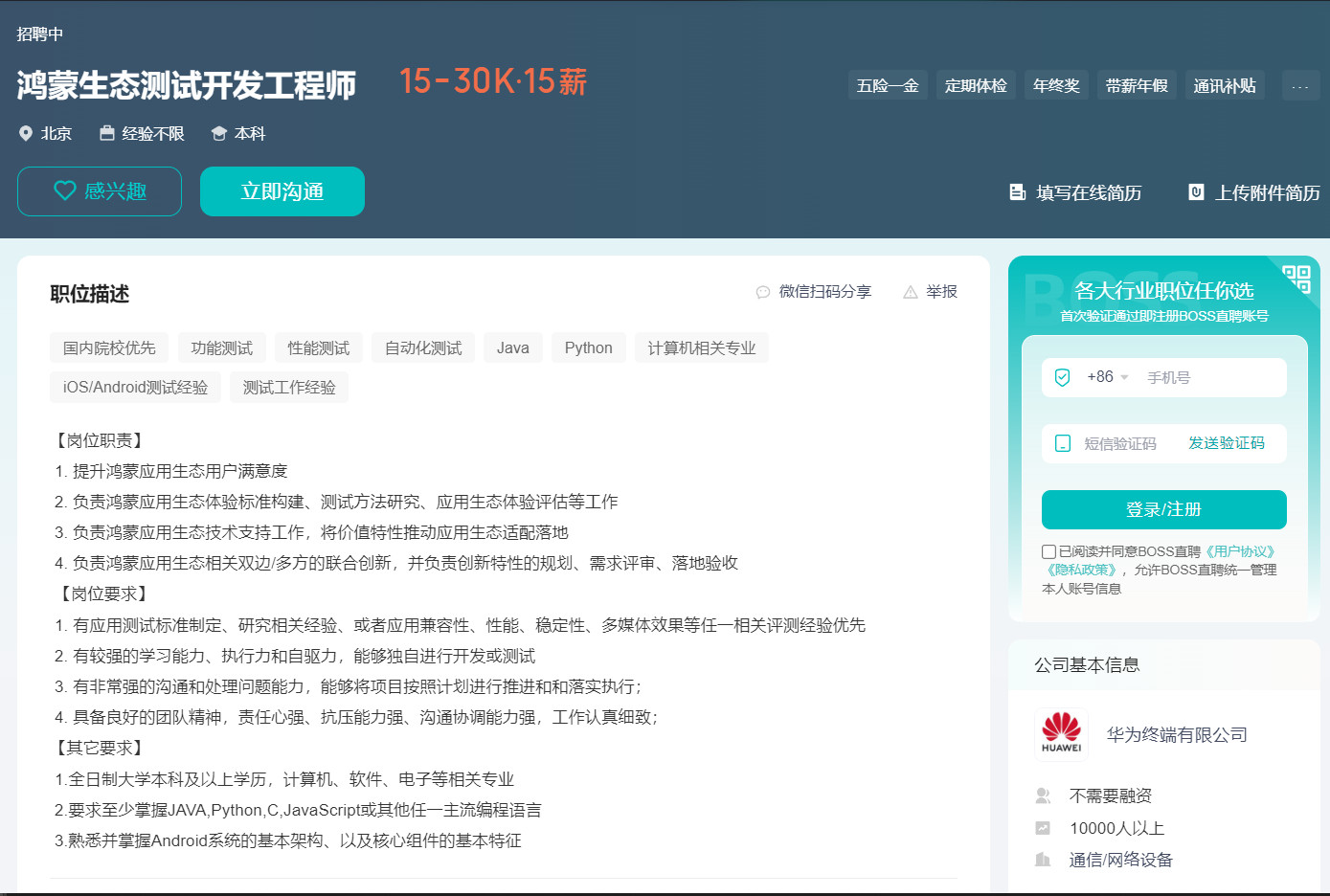The width and height of the screenshot is (1330, 896).
Task: Open 华为终端有限公司 company page link
Action: tap(1177, 734)
